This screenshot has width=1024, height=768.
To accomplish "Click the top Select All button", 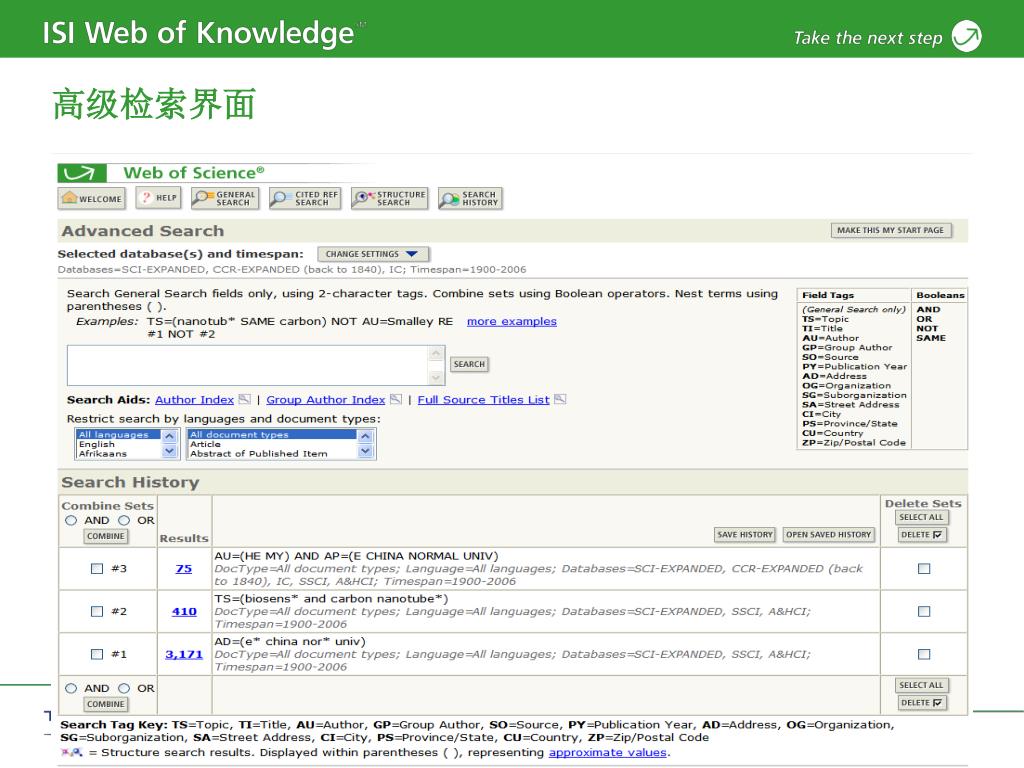I will [921, 517].
